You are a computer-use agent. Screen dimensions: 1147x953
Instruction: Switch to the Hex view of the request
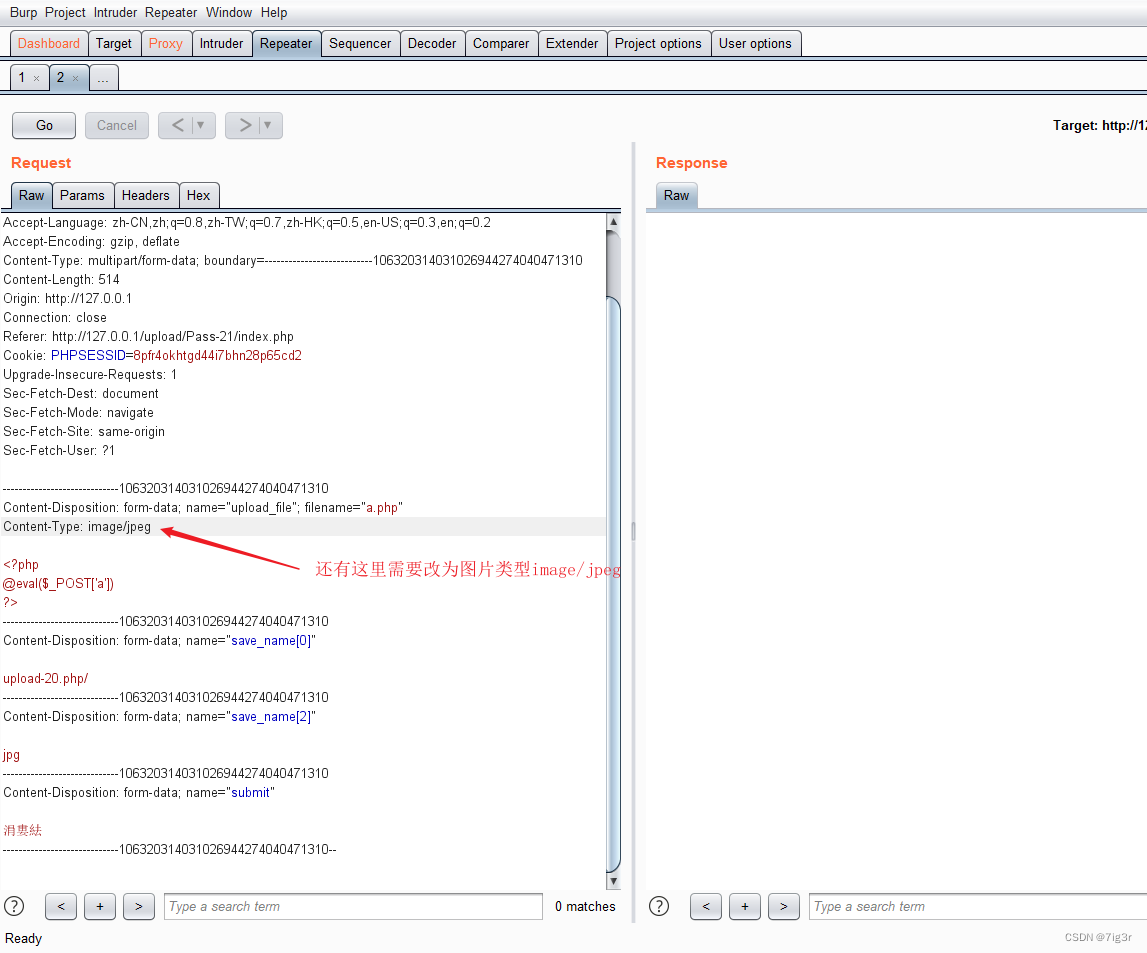click(199, 195)
